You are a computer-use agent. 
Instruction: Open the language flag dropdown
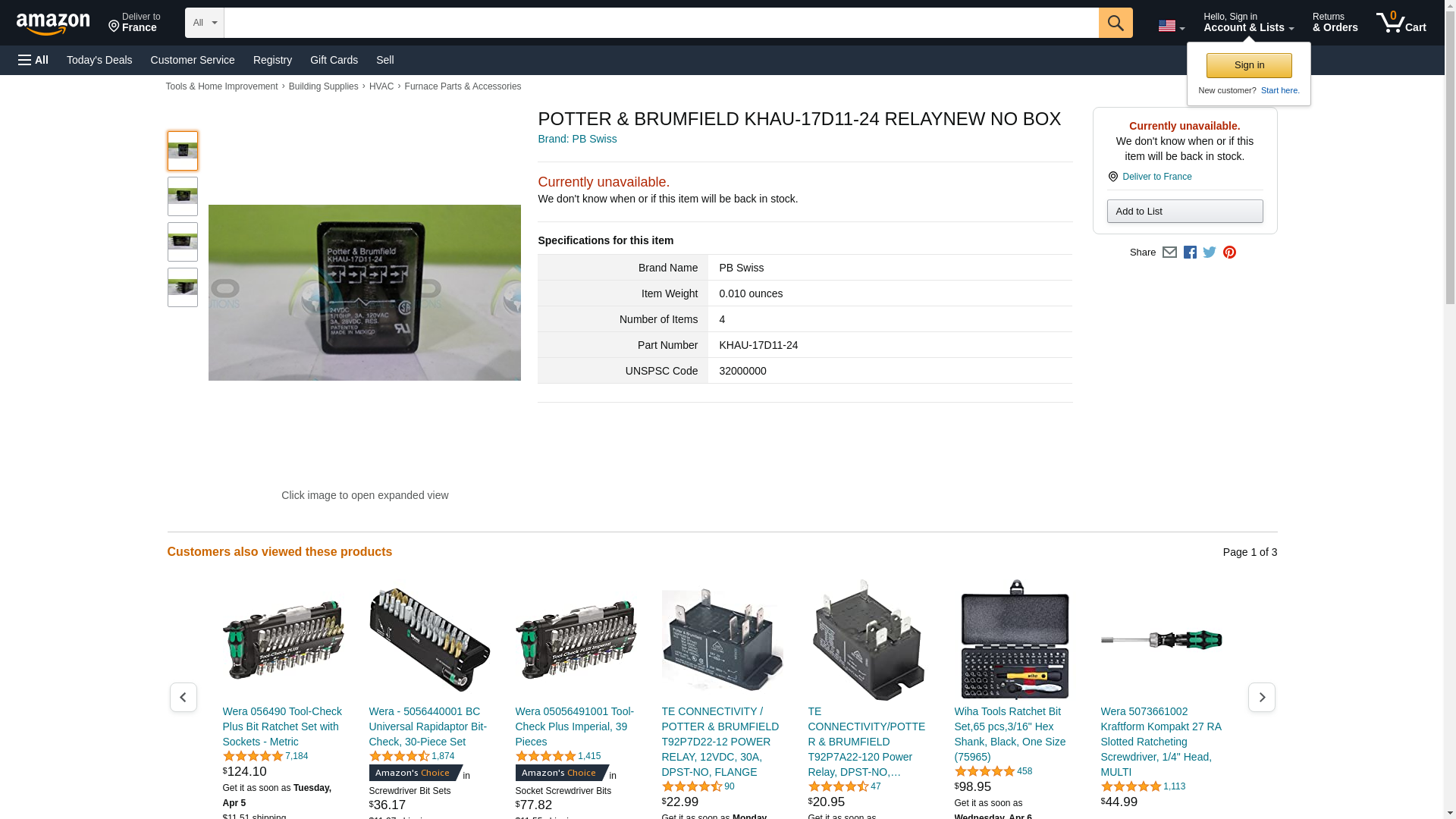pyautogui.click(x=1171, y=27)
